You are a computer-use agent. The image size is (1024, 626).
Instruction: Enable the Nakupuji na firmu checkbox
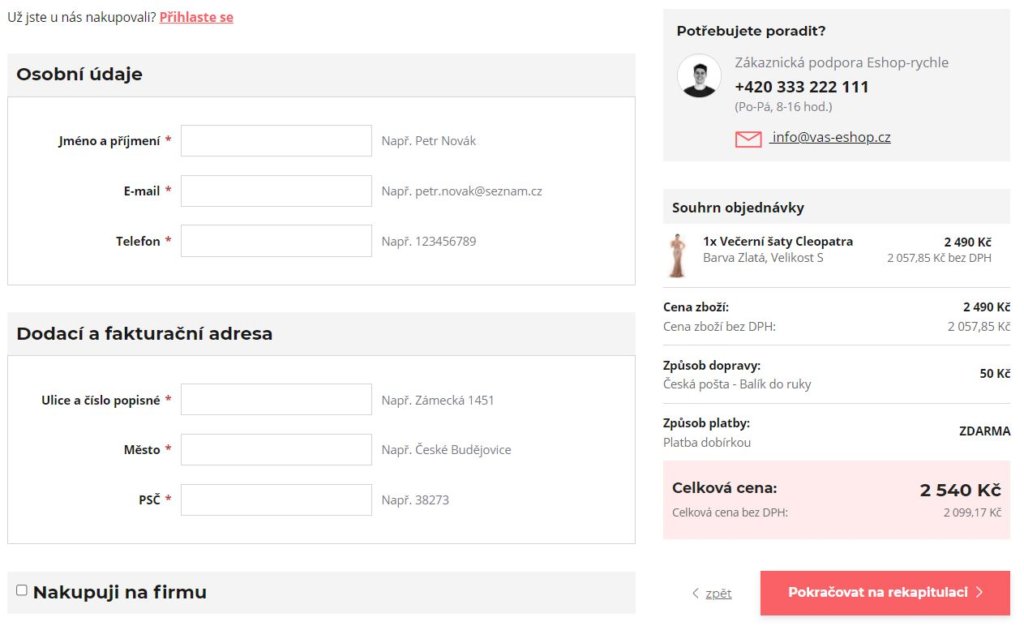[x=22, y=590]
